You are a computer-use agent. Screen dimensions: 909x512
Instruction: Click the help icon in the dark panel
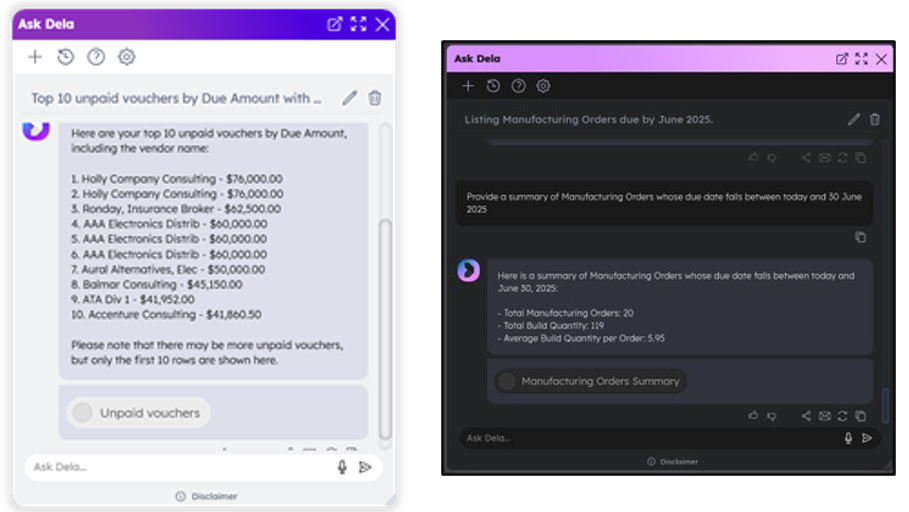click(518, 86)
